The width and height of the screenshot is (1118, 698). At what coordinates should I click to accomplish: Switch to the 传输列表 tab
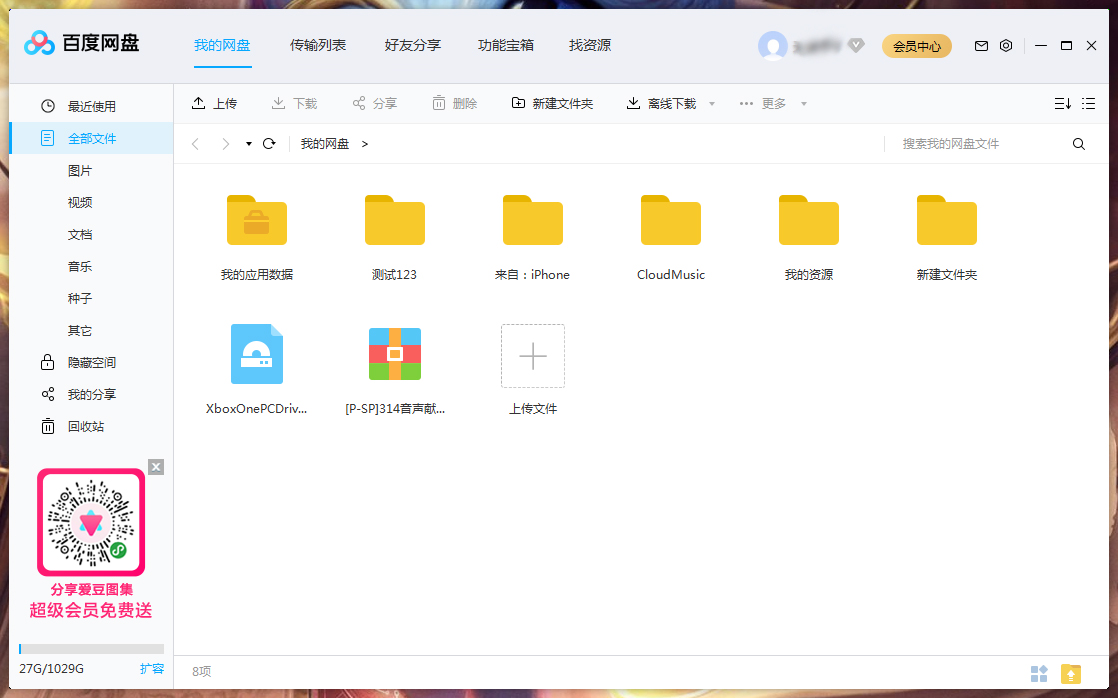coord(318,45)
